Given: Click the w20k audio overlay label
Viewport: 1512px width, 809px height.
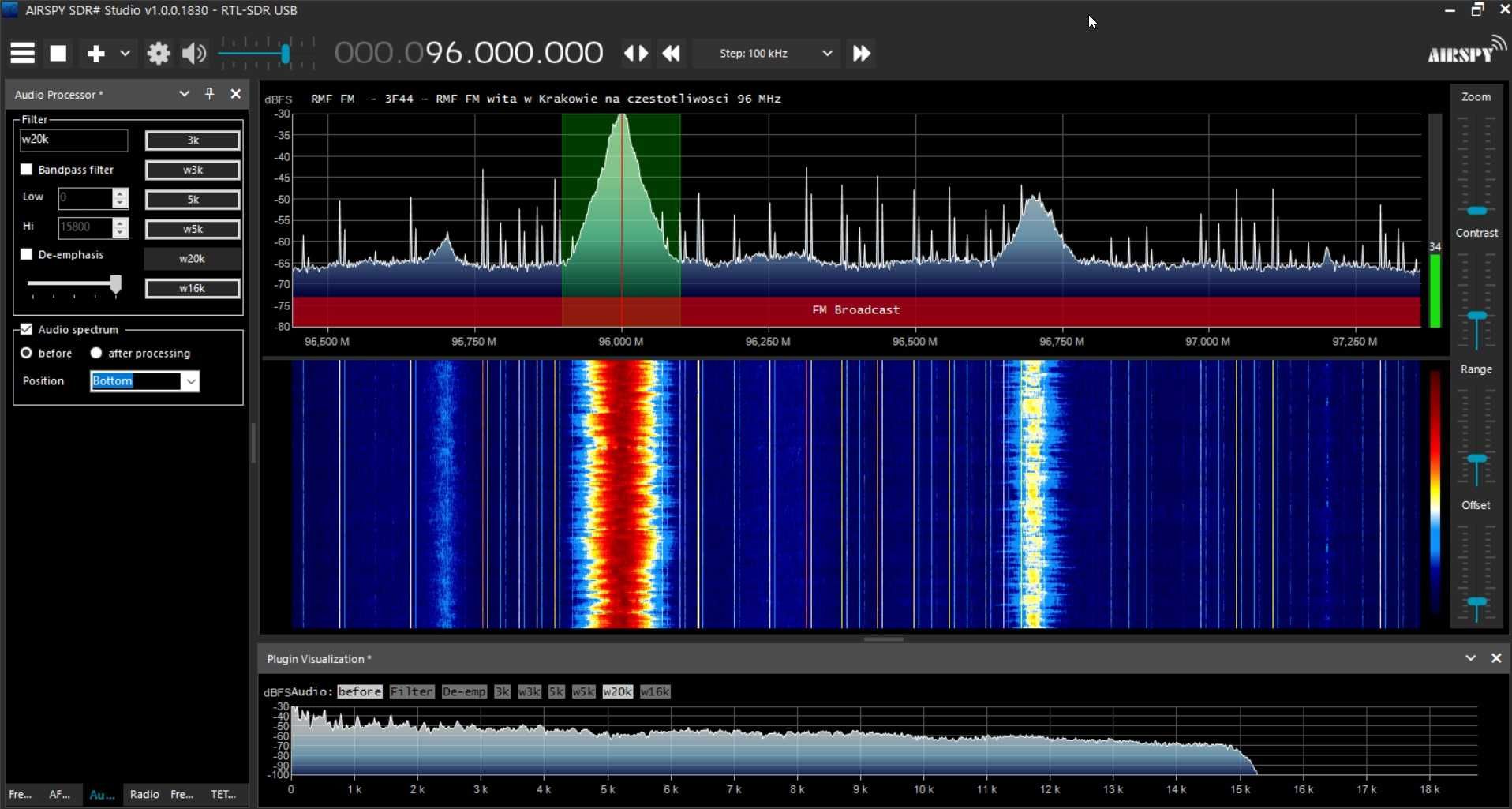Looking at the screenshot, I should pos(618,691).
